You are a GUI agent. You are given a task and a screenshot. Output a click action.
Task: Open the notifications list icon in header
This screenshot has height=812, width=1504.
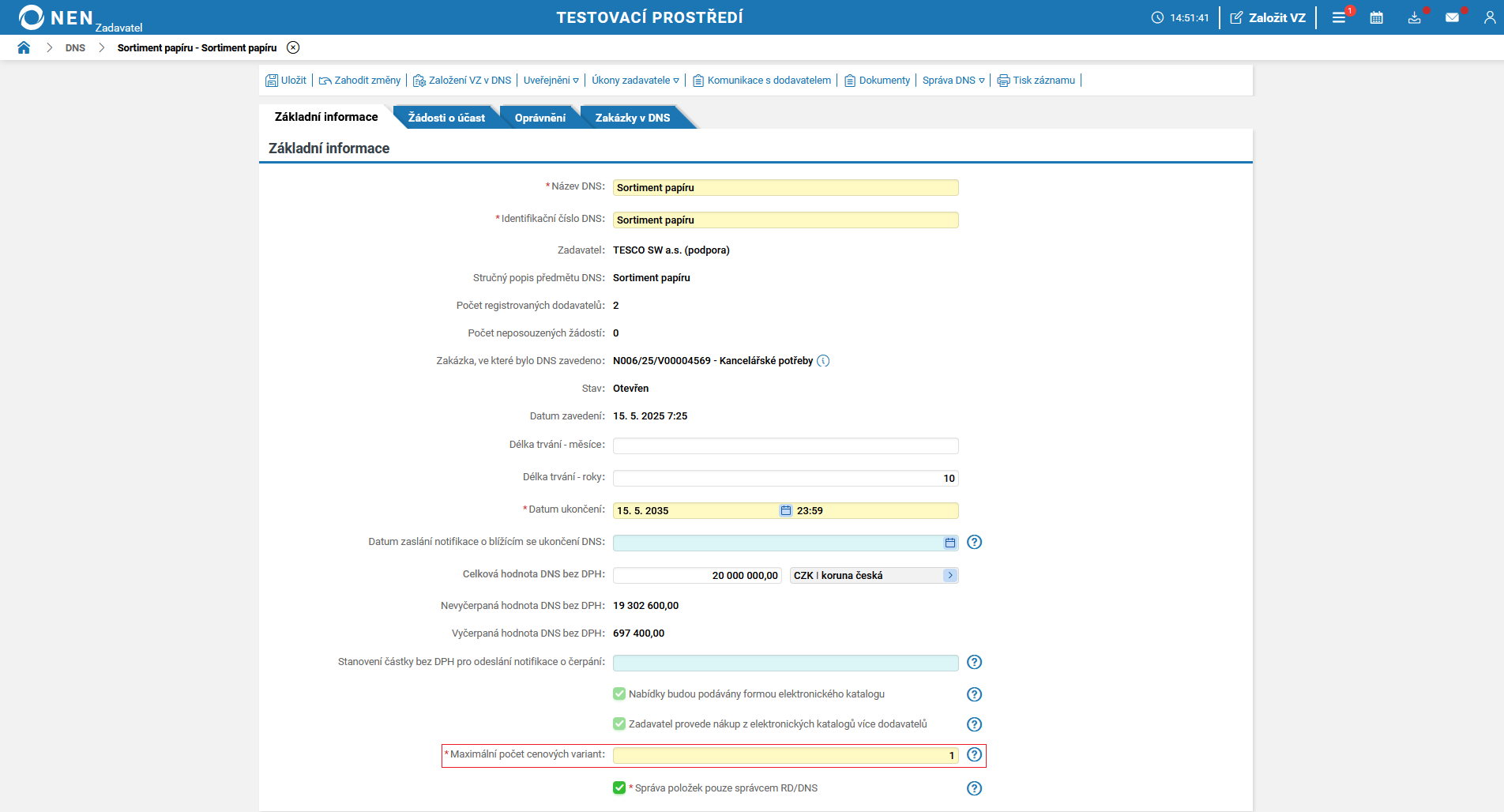(x=1339, y=17)
